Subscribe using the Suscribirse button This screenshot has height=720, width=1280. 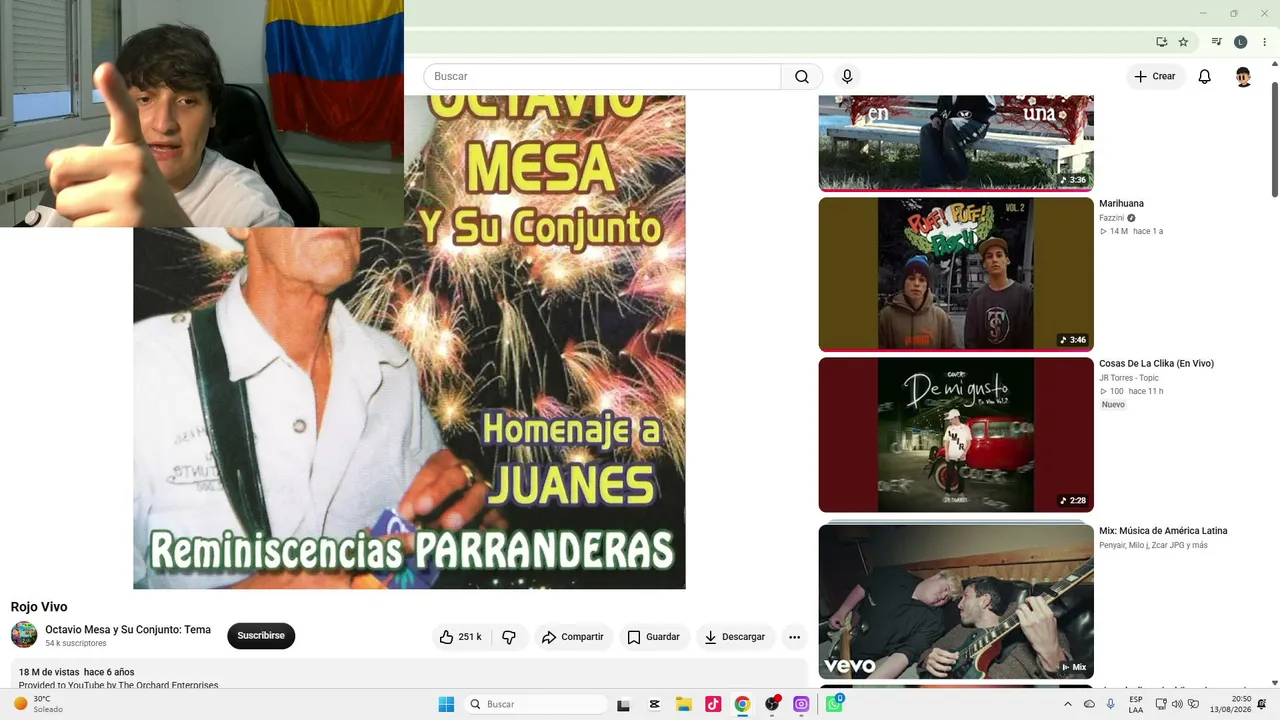click(x=261, y=636)
